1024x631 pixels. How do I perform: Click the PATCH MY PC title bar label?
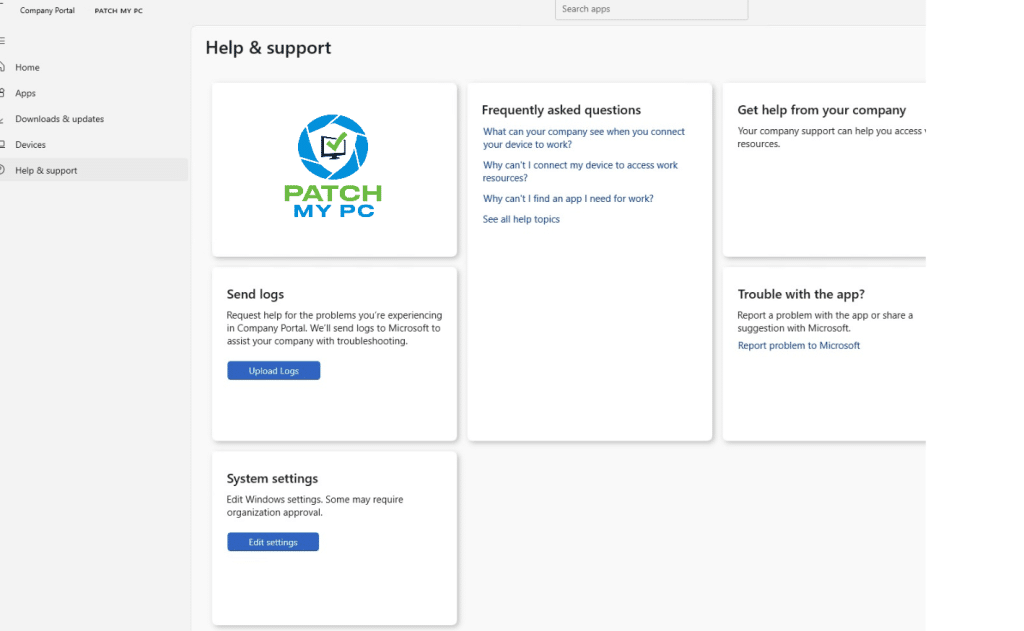[x=118, y=10]
